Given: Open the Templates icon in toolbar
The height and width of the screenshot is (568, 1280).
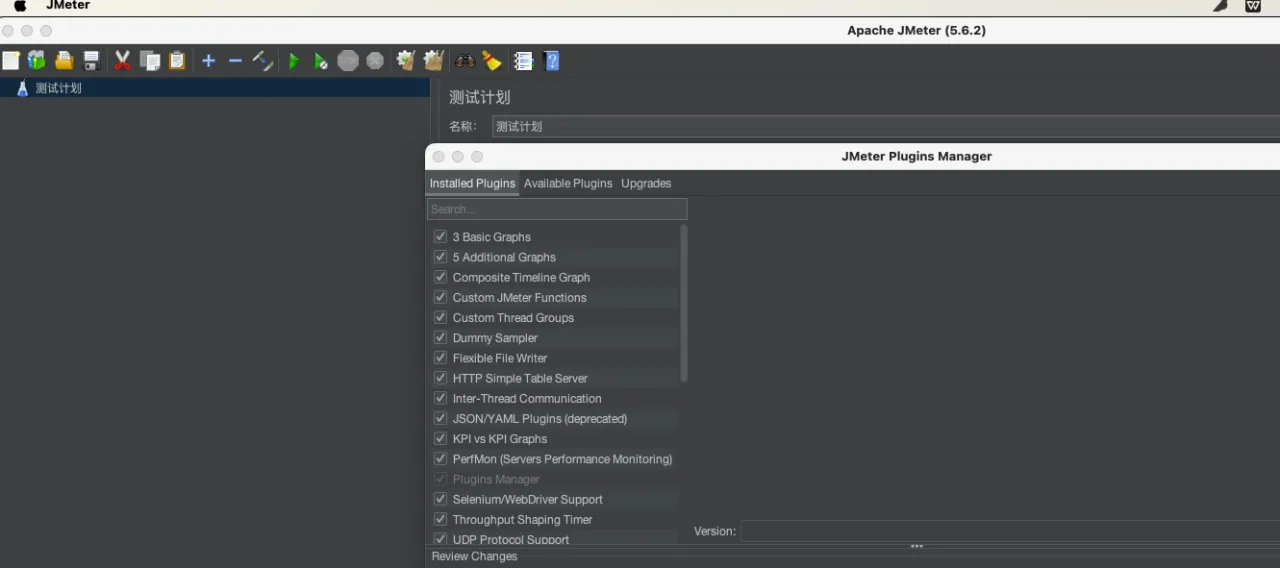Looking at the screenshot, I should tap(37, 61).
